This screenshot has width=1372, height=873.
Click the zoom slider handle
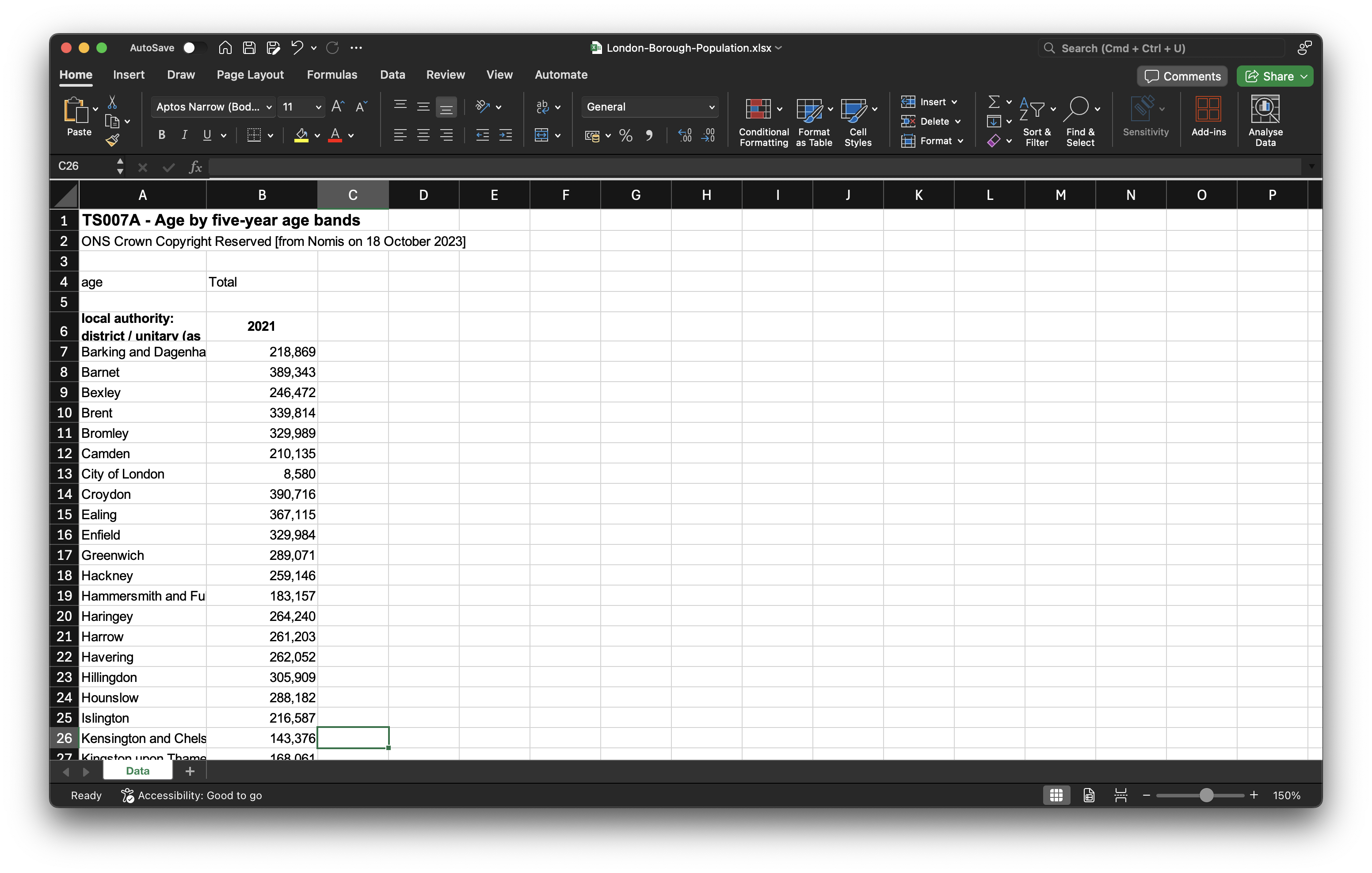[1206, 795]
